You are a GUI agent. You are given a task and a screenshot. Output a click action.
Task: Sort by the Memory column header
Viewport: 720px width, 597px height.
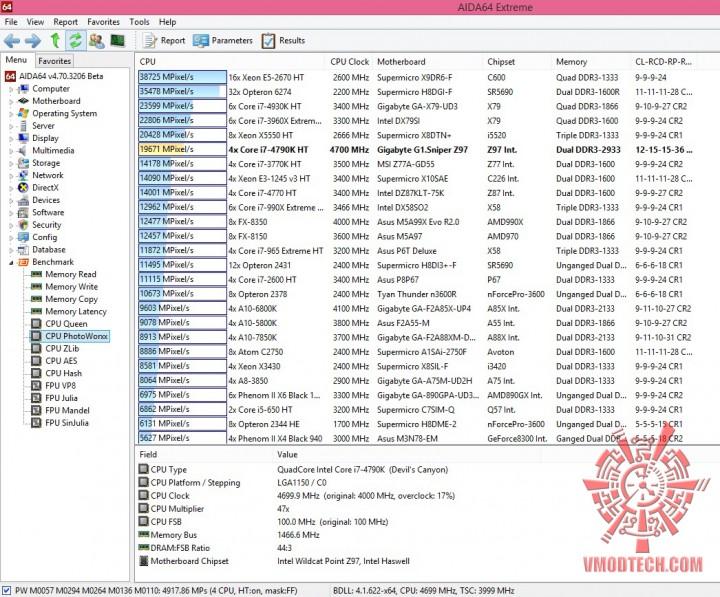591,62
